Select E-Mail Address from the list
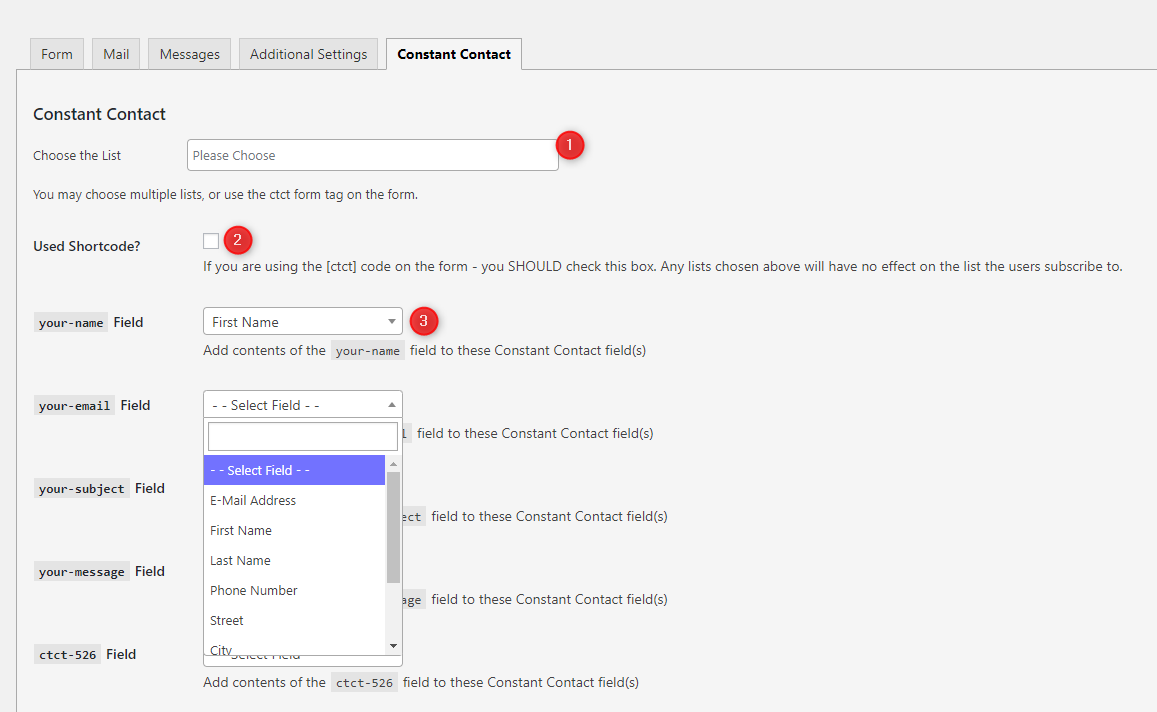The height and width of the screenshot is (712, 1157). coord(294,500)
